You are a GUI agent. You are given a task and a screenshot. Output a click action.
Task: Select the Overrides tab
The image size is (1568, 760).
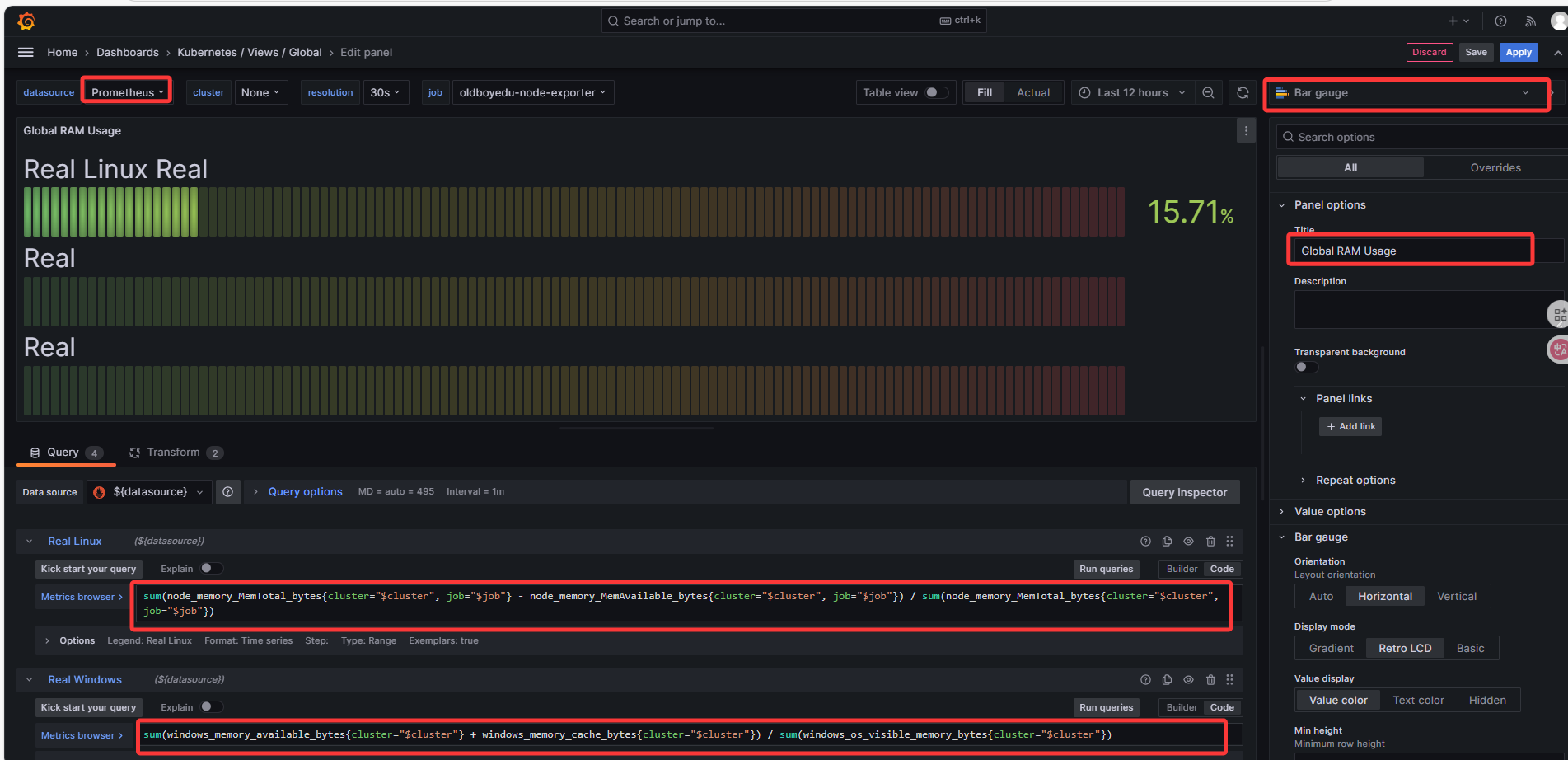click(1495, 167)
